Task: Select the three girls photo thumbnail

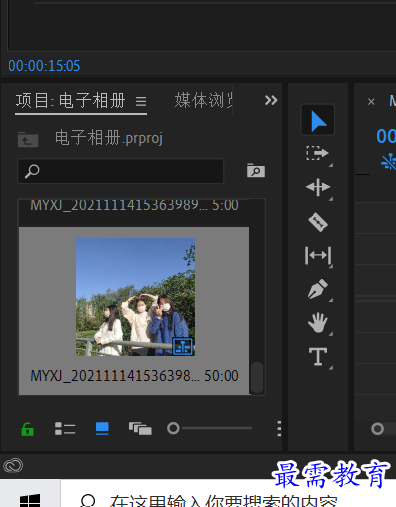Action: click(x=135, y=297)
